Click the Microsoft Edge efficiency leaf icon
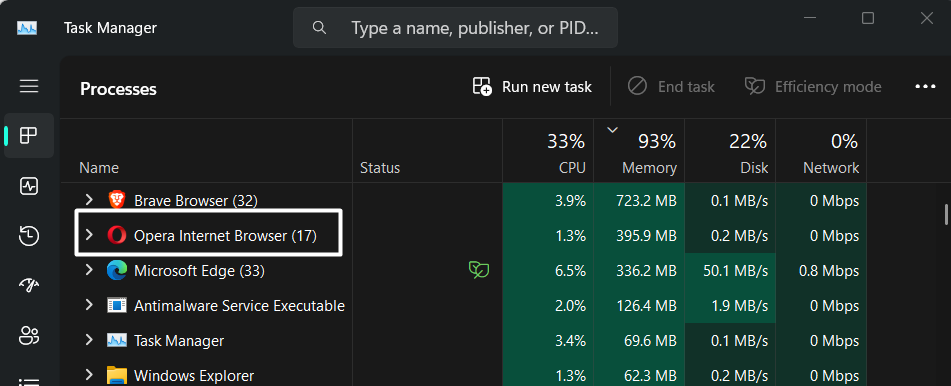 [x=479, y=270]
